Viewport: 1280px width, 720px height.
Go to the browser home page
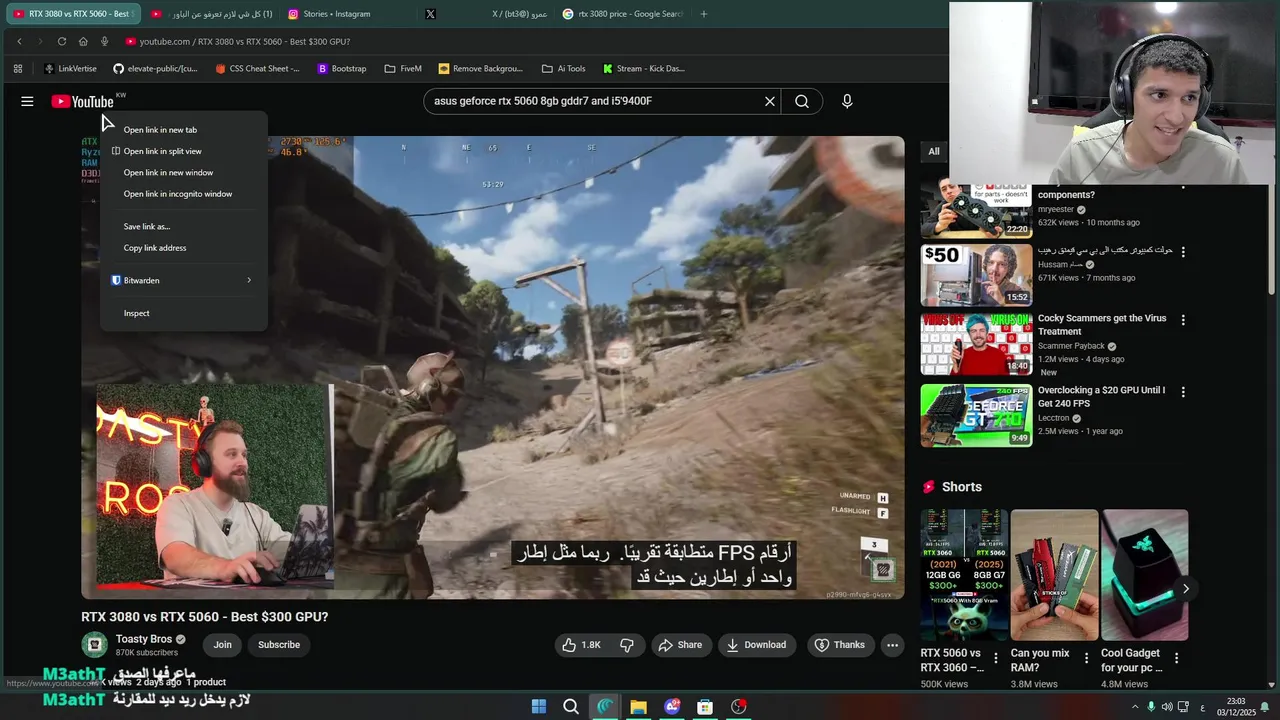click(83, 41)
